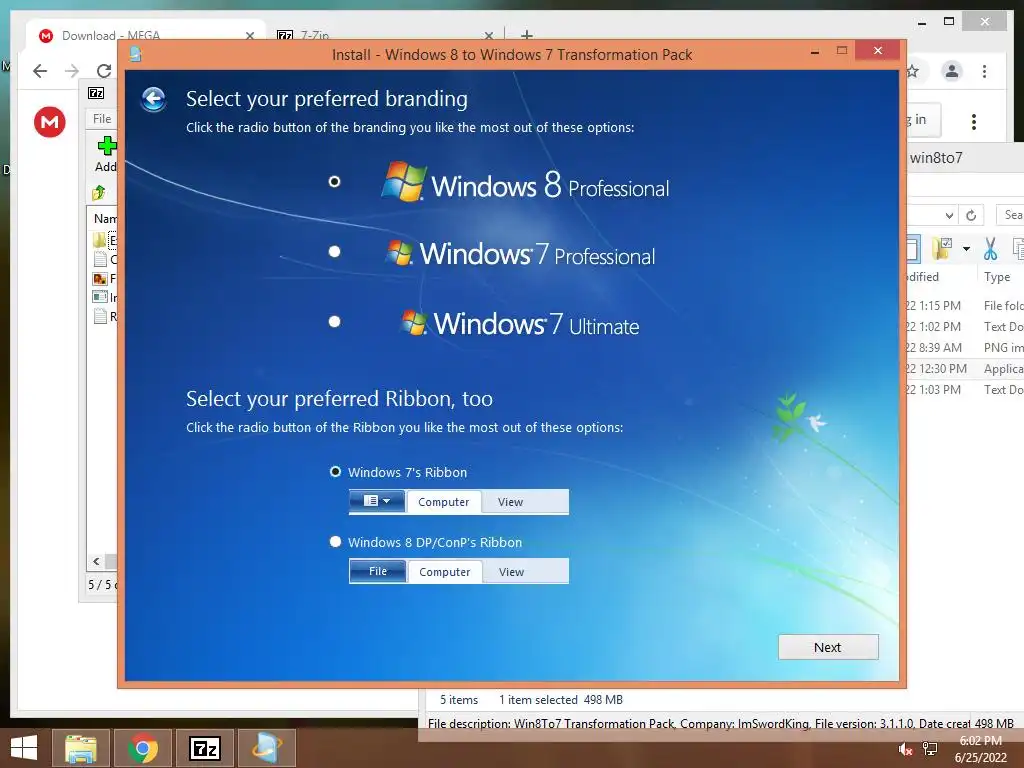Open MEGA page three-dot options menu
Viewport: 1024px width, 768px height.
(x=974, y=121)
